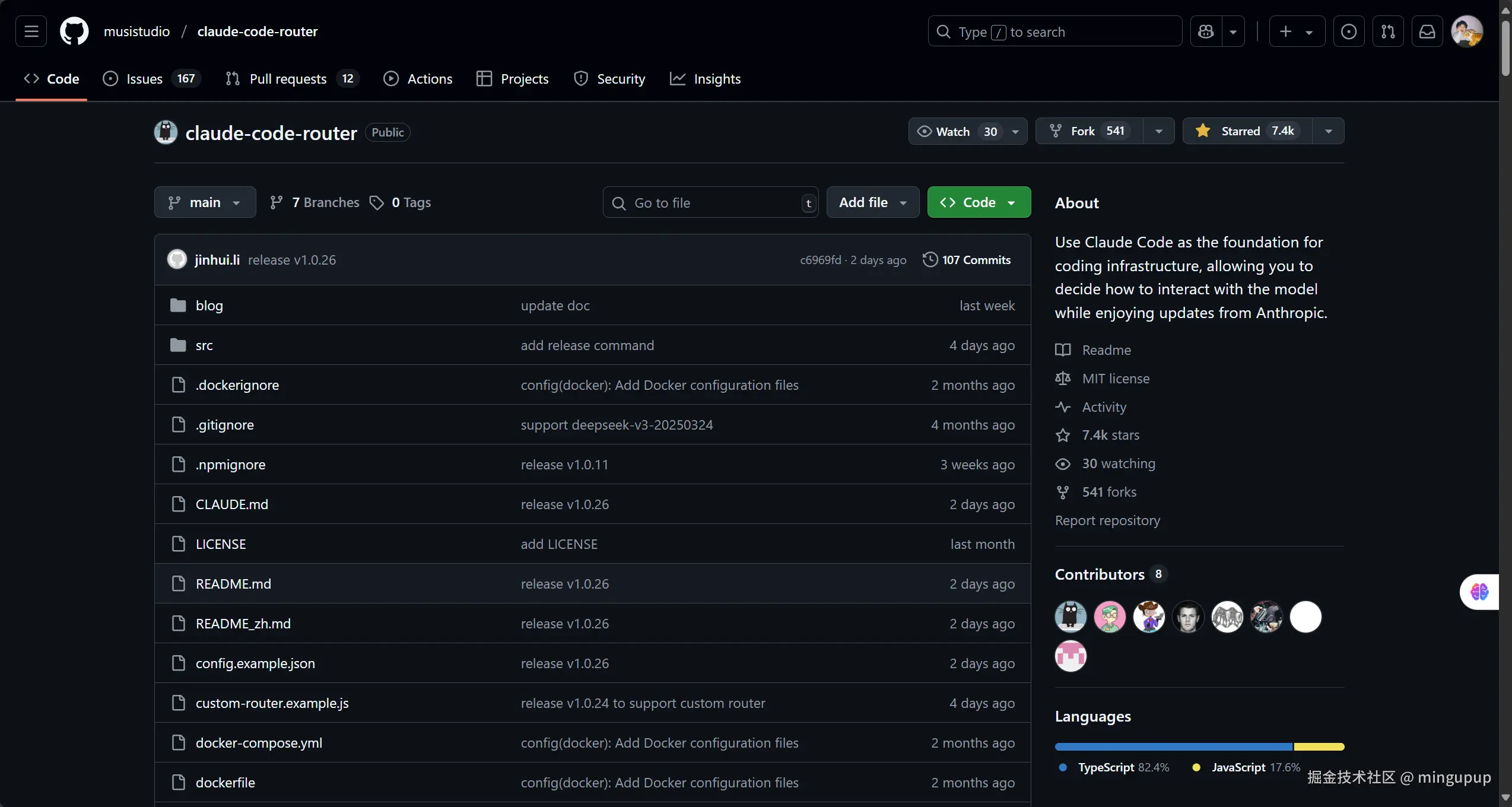Toggle the Starred button
Screen dimensions: 1512x807
(x=1247, y=131)
